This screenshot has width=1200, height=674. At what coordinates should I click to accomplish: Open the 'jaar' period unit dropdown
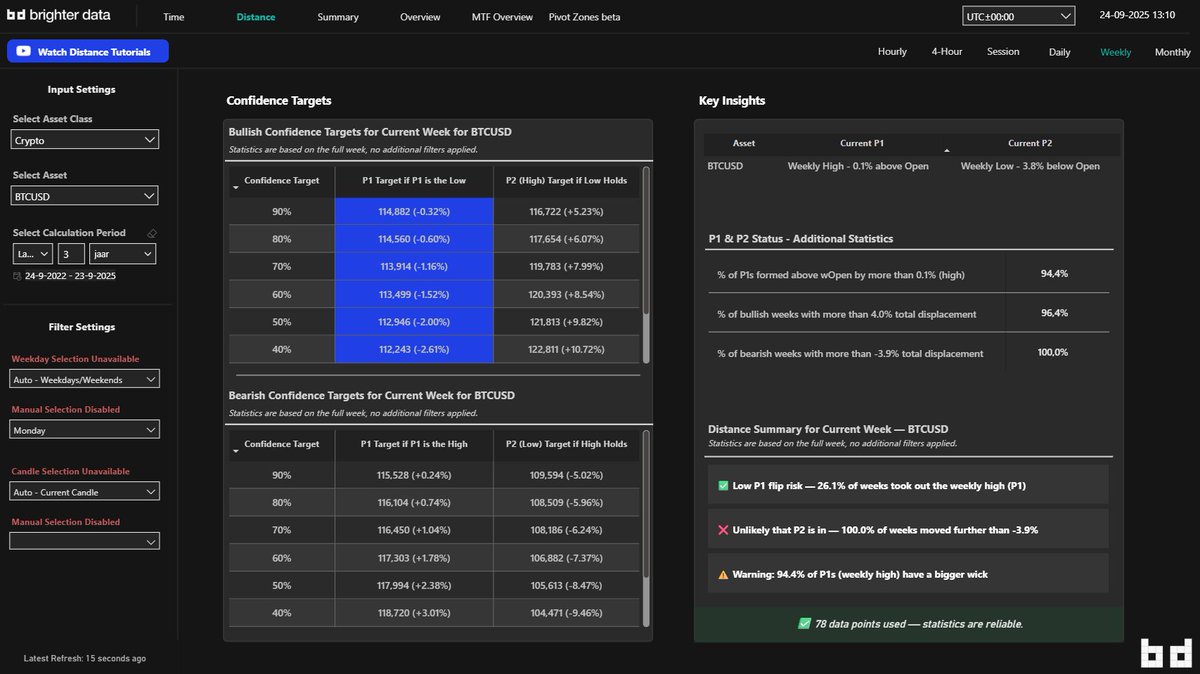coord(122,254)
